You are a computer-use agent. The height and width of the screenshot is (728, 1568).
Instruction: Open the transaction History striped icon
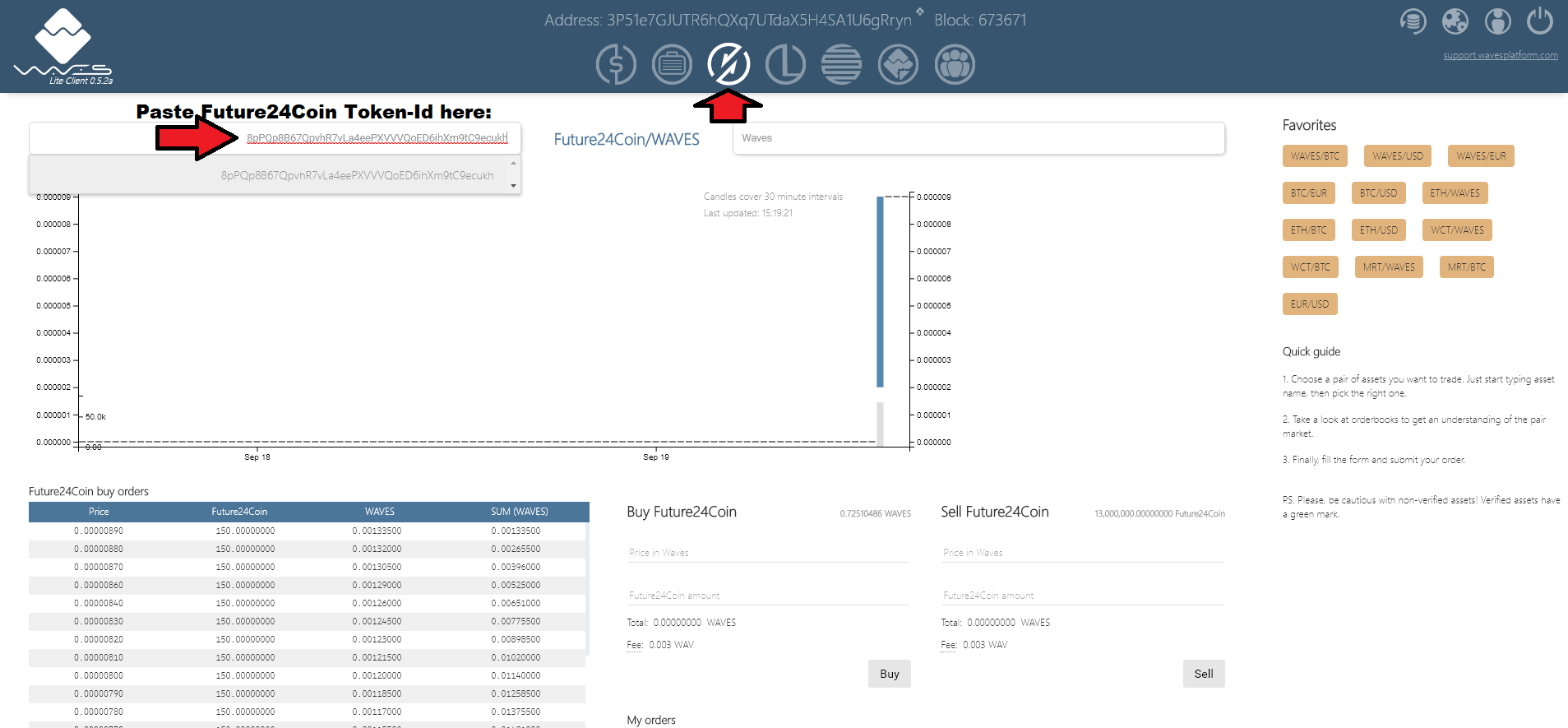tap(841, 64)
